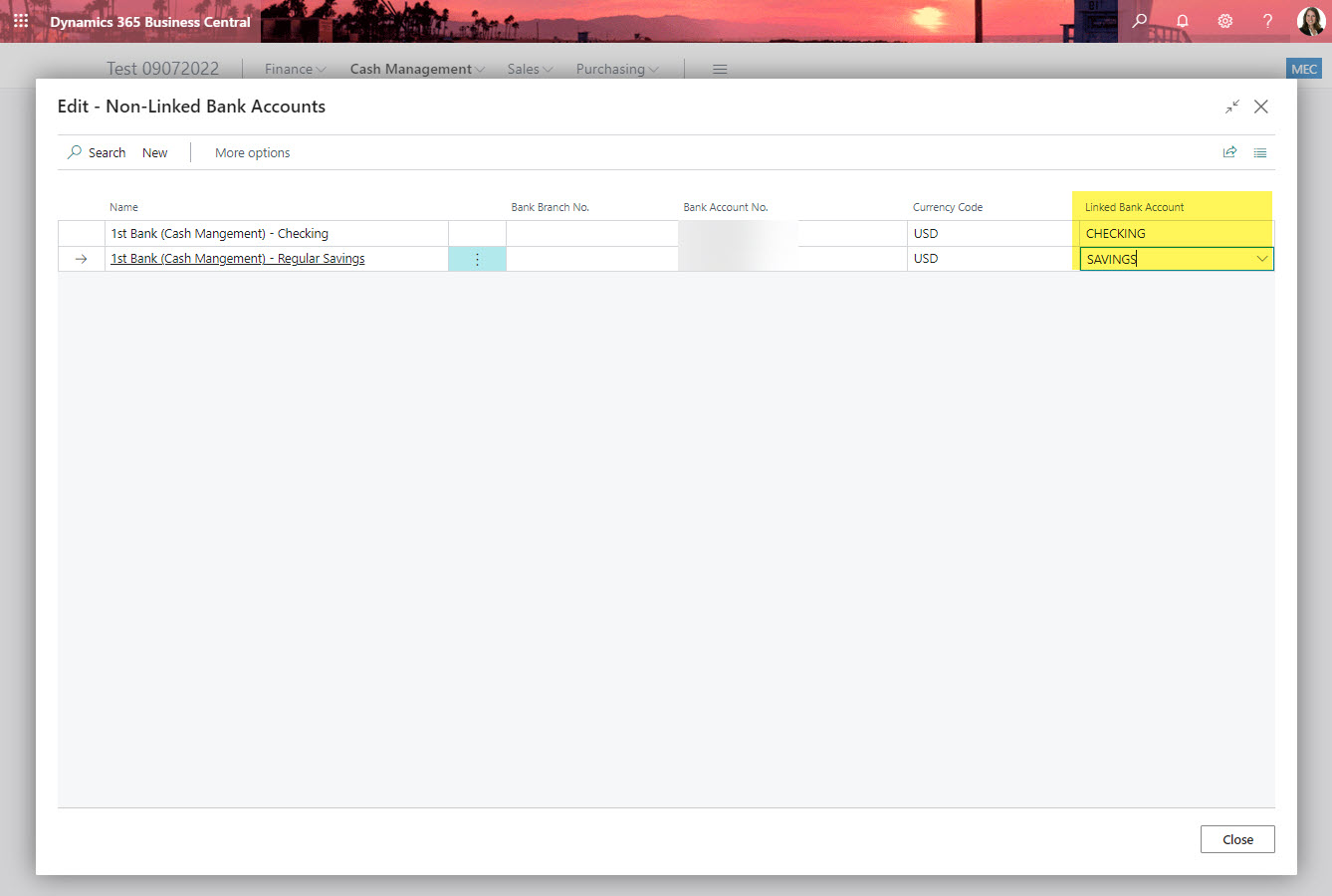This screenshot has height=896, width=1332.
Task: Expand the Finance menu
Action: pyautogui.click(x=295, y=69)
